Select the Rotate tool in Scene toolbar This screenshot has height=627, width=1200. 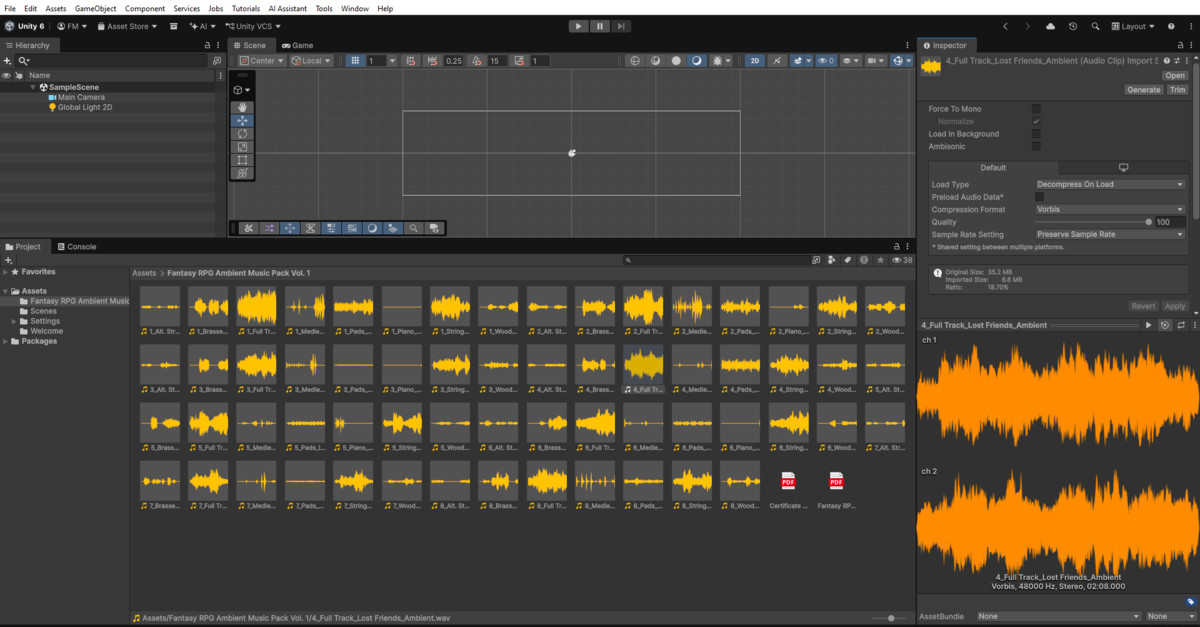tap(243, 133)
